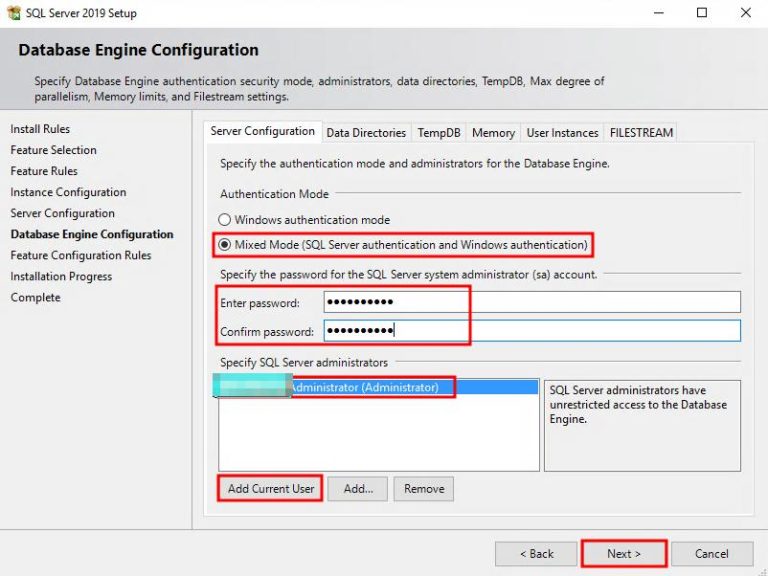Viewport: 768px width, 576px height.
Task: Maximize the setup window
Action: point(702,13)
